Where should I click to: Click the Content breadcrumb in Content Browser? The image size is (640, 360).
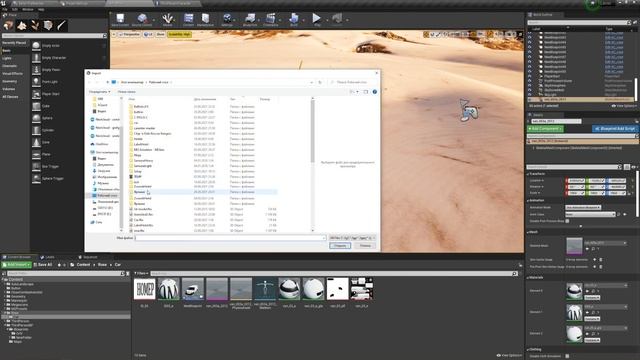[x=83, y=264]
